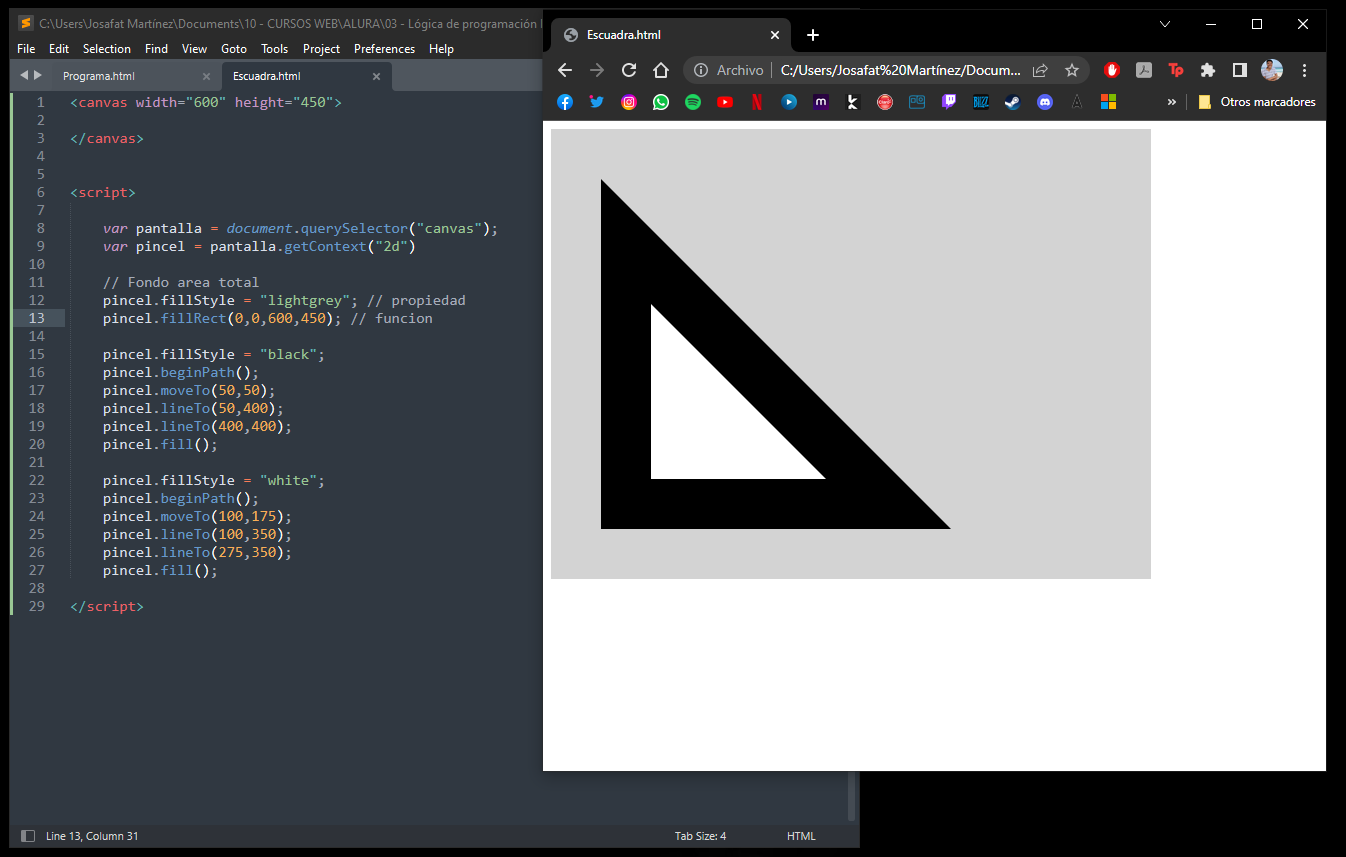Open the Netflix bookmark
1346x857 pixels.
(757, 102)
